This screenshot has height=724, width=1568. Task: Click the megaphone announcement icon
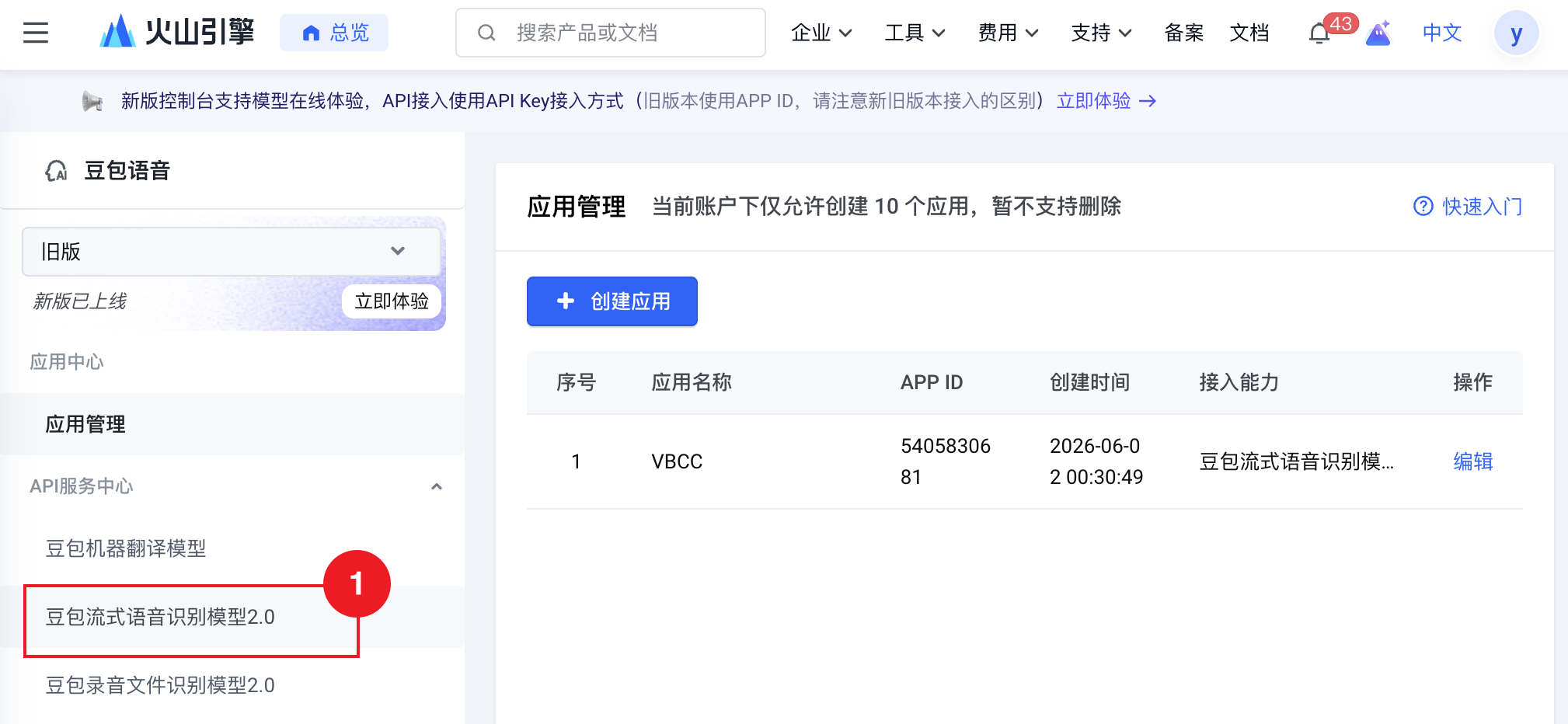92,101
